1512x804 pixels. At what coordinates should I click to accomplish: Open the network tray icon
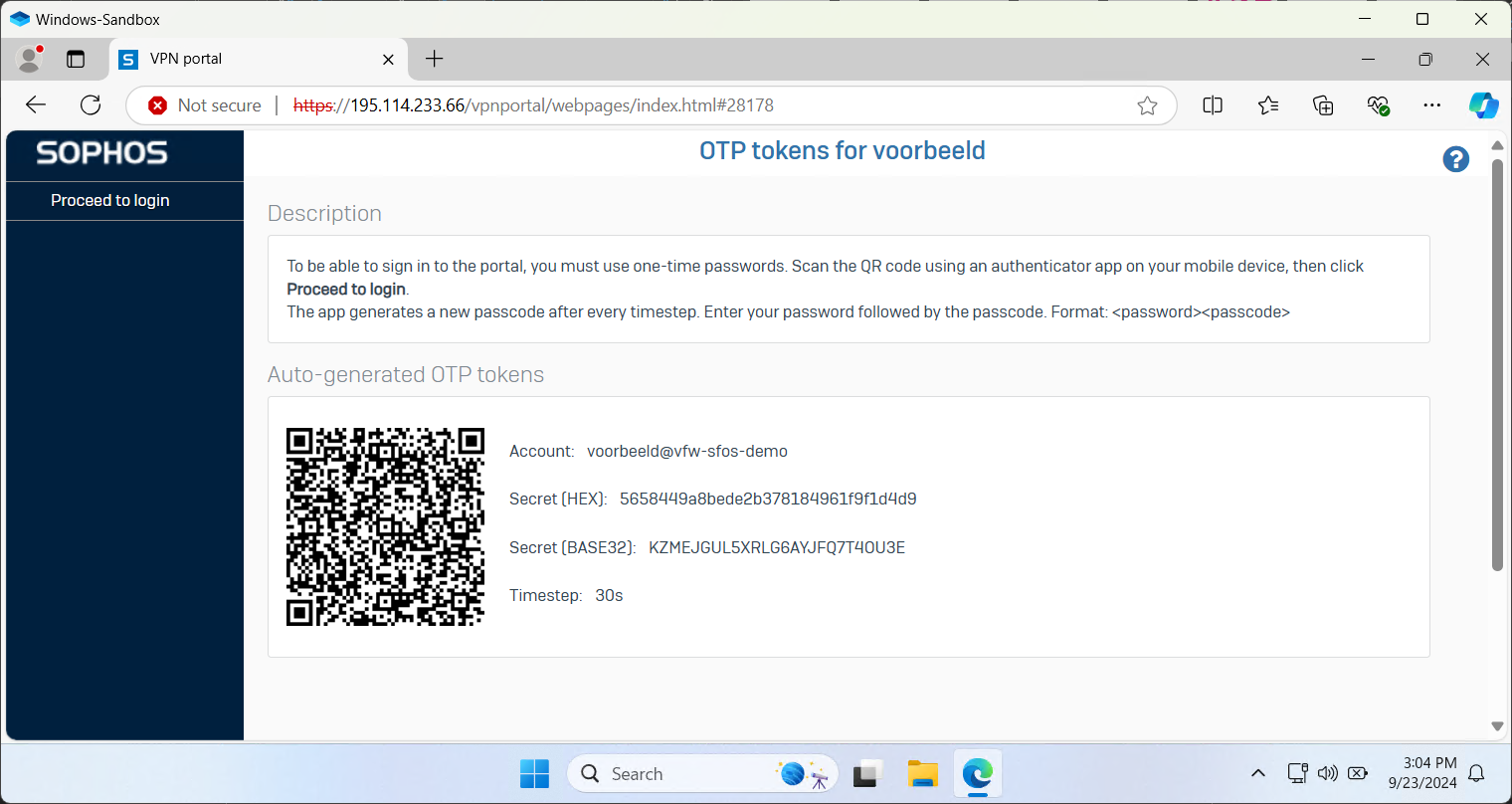pos(1297,773)
